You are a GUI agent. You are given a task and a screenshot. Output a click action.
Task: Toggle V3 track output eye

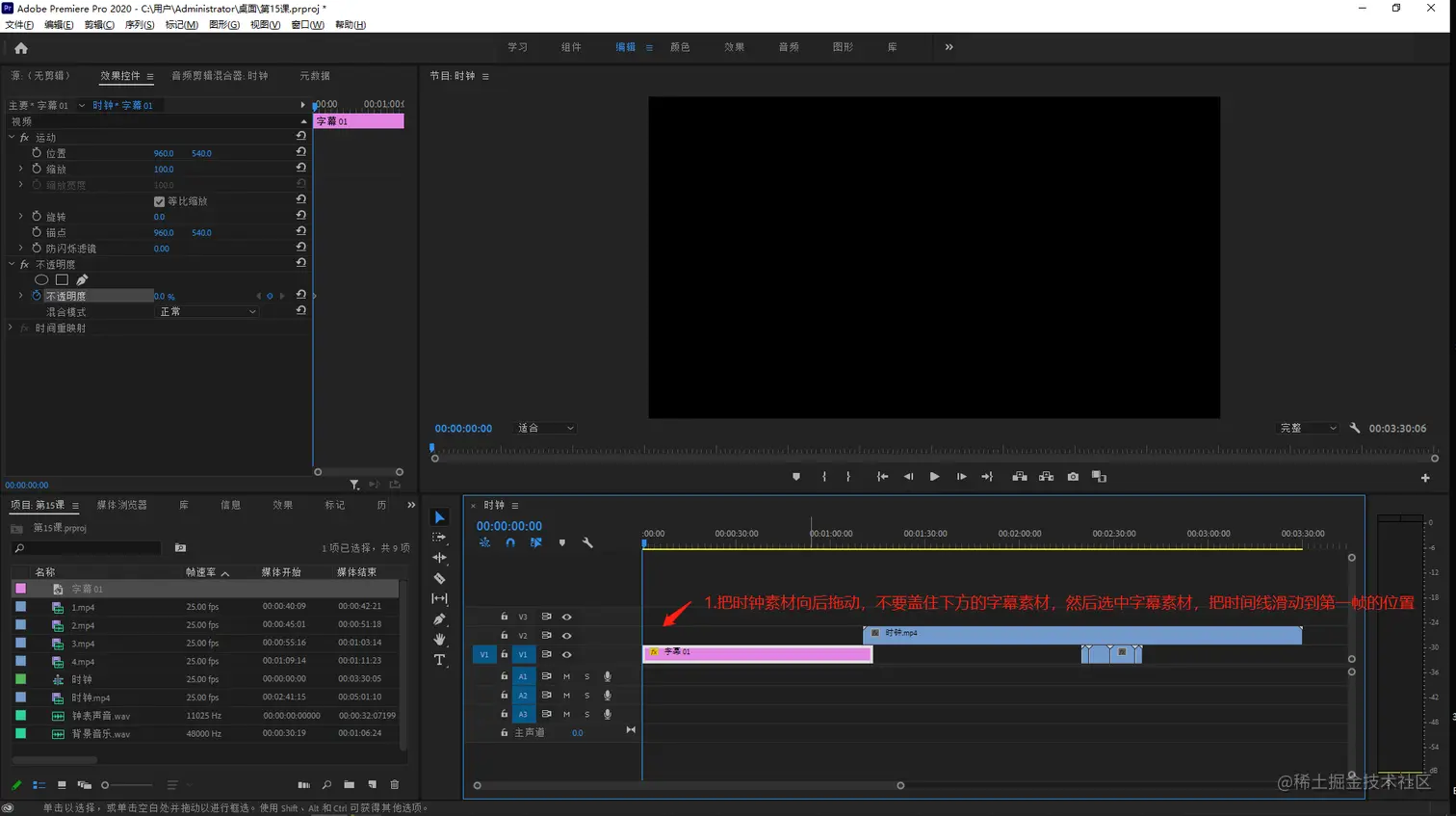click(x=567, y=617)
